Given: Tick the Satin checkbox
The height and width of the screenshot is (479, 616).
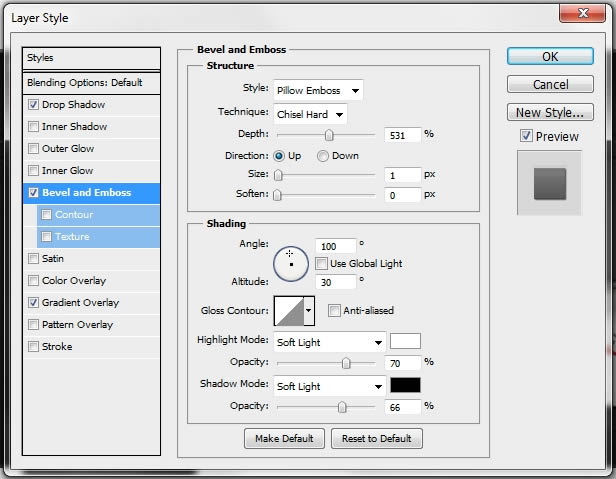Looking at the screenshot, I should (33, 259).
